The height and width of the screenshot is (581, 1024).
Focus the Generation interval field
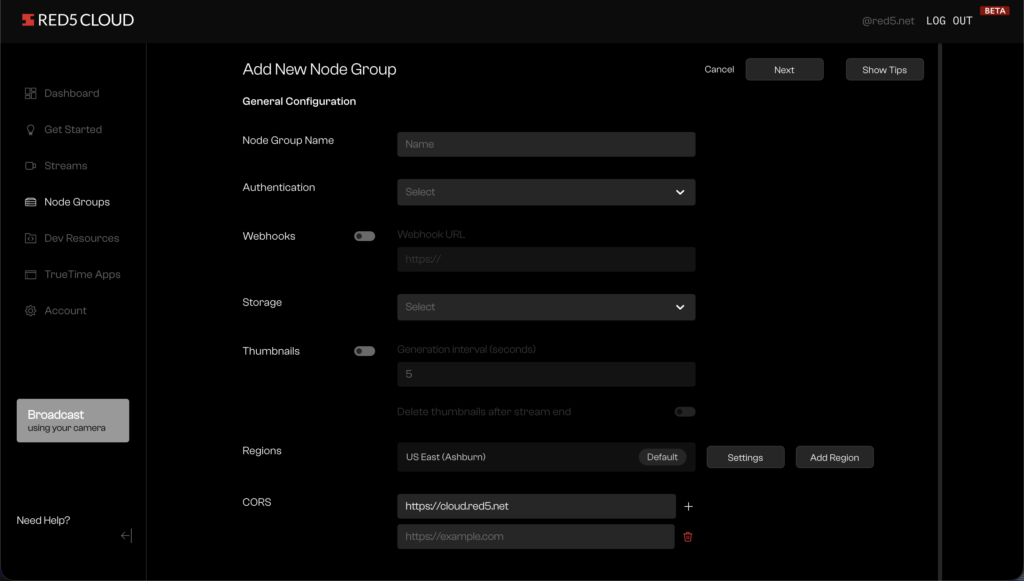pos(546,375)
